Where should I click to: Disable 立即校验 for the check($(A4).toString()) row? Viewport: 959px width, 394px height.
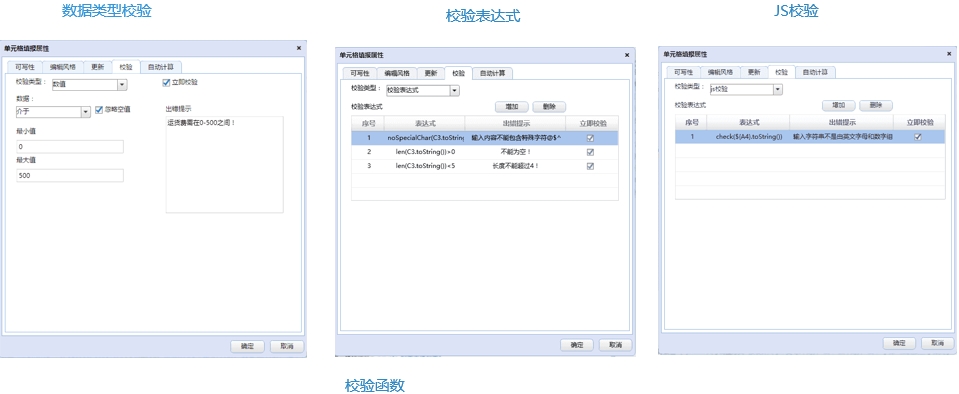(917, 137)
